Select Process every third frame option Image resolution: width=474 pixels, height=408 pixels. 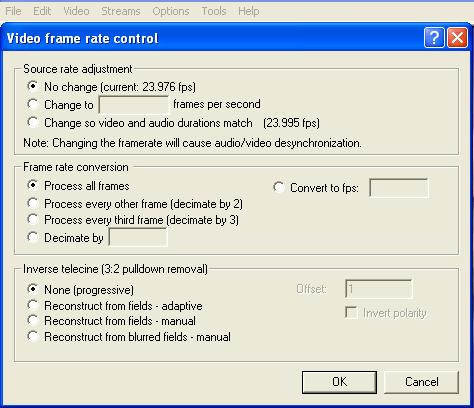click(33, 220)
